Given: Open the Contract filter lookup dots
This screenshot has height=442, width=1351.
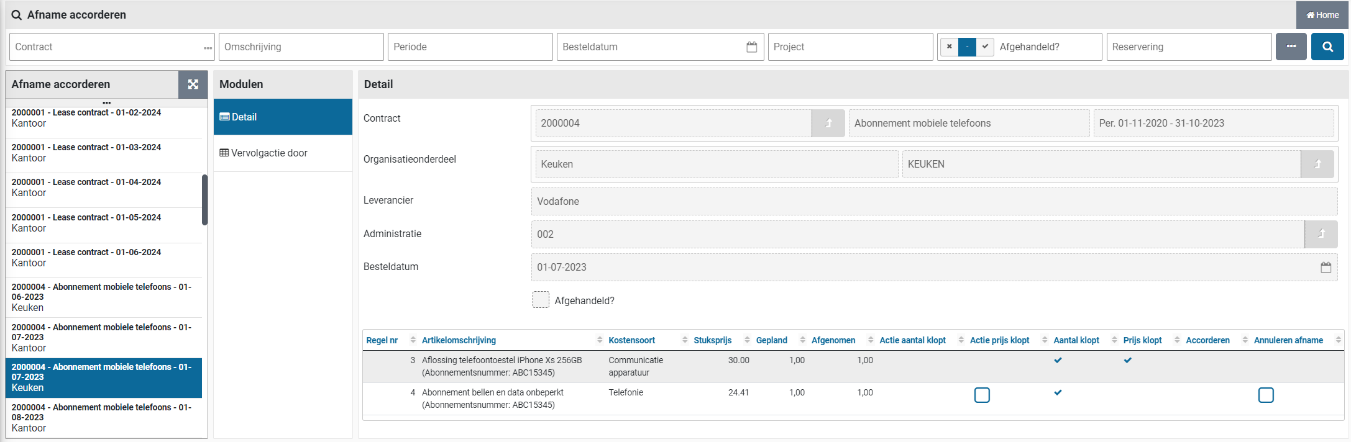Looking at the screenshot, I should [x=208, y=47].
